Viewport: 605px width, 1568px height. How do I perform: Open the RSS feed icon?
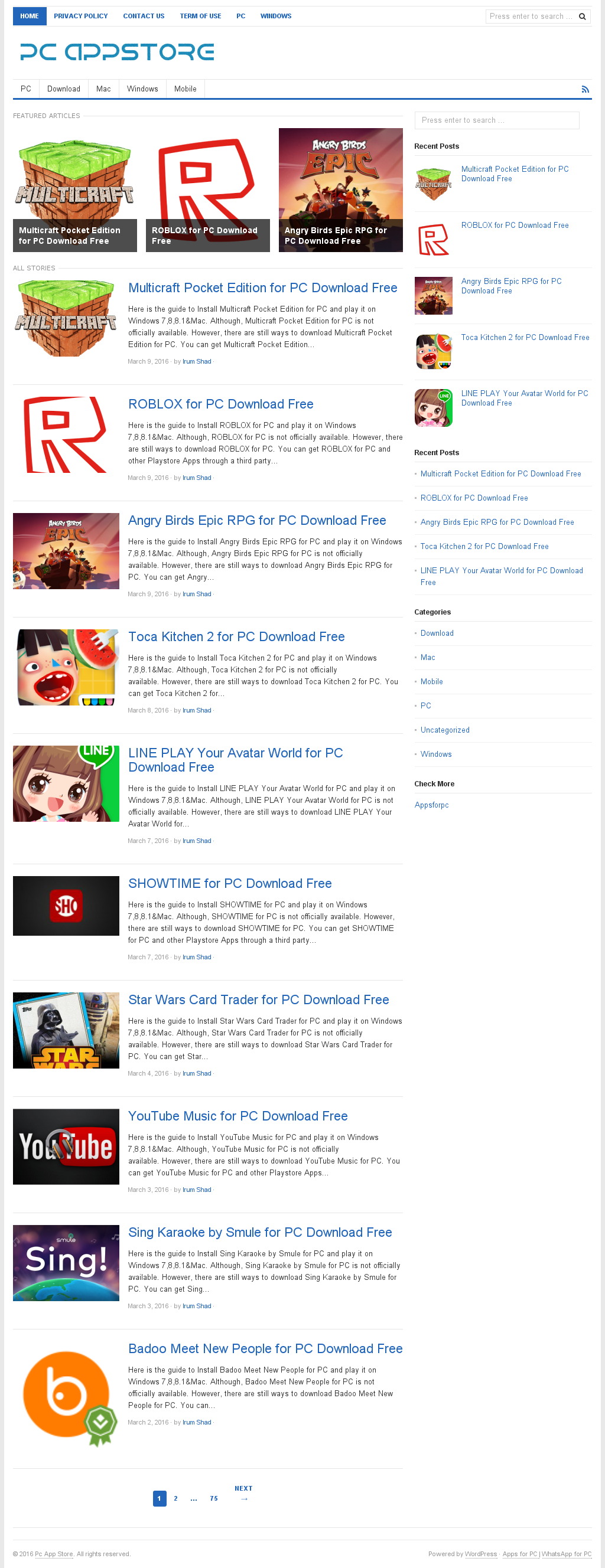click(585, 90)
